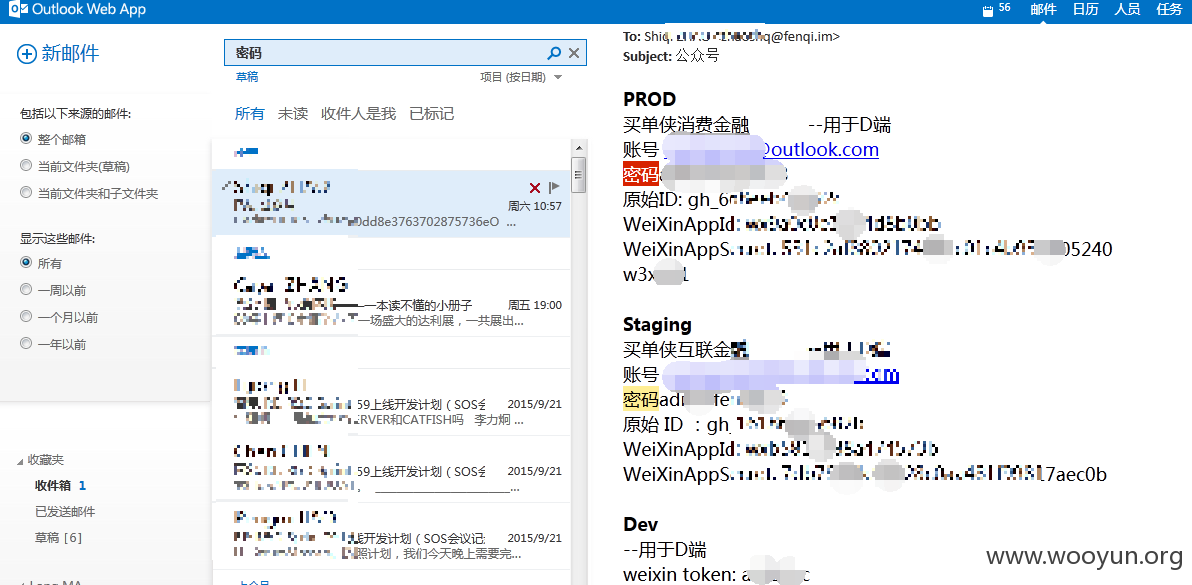
Task: Clear the search with the X icon
Action: coord(574,52)
